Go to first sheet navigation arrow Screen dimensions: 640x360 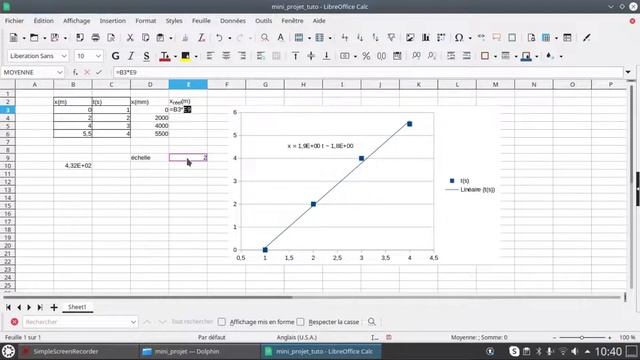pyautogui.click(x=8, y=307)
